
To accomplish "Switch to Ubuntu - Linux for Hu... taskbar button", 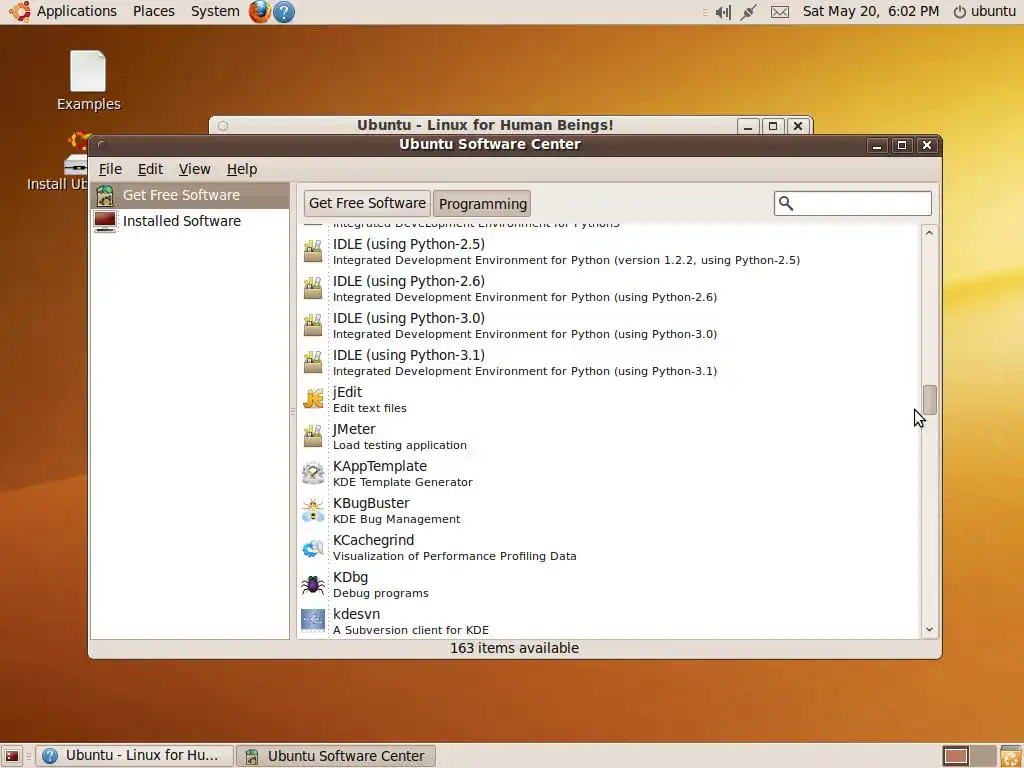I will point(134,756).
